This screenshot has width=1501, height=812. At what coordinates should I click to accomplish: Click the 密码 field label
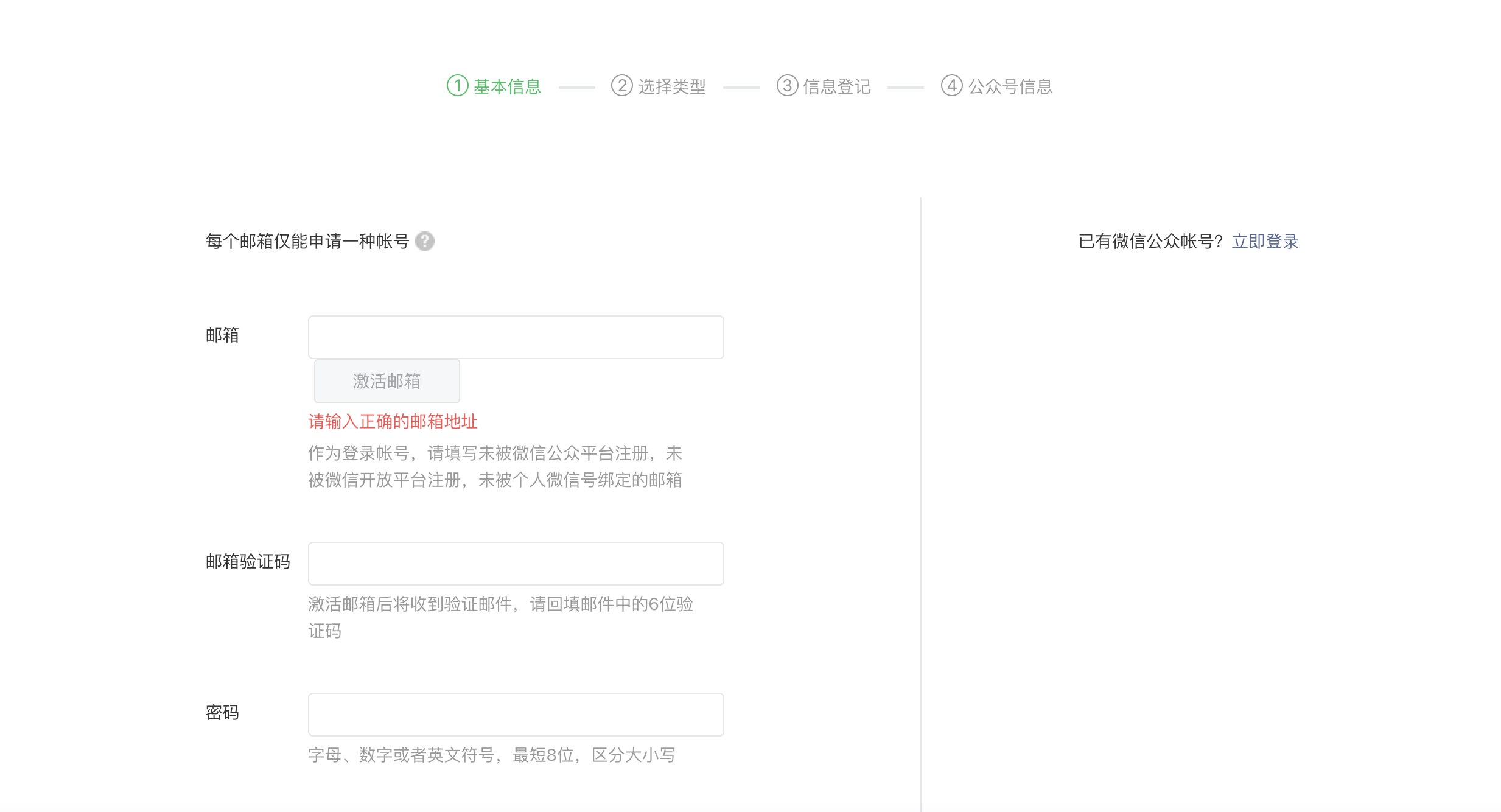[x=222, y=712]
